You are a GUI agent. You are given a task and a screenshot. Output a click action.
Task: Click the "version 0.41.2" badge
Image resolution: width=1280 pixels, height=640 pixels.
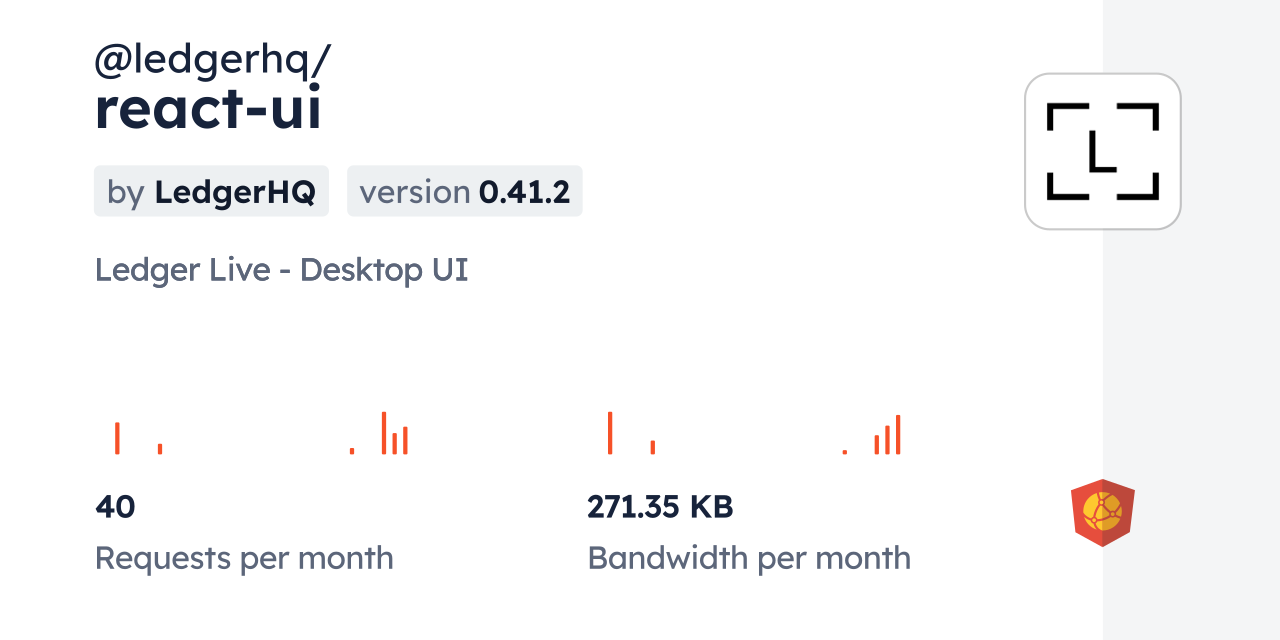(x=464, y=192)
